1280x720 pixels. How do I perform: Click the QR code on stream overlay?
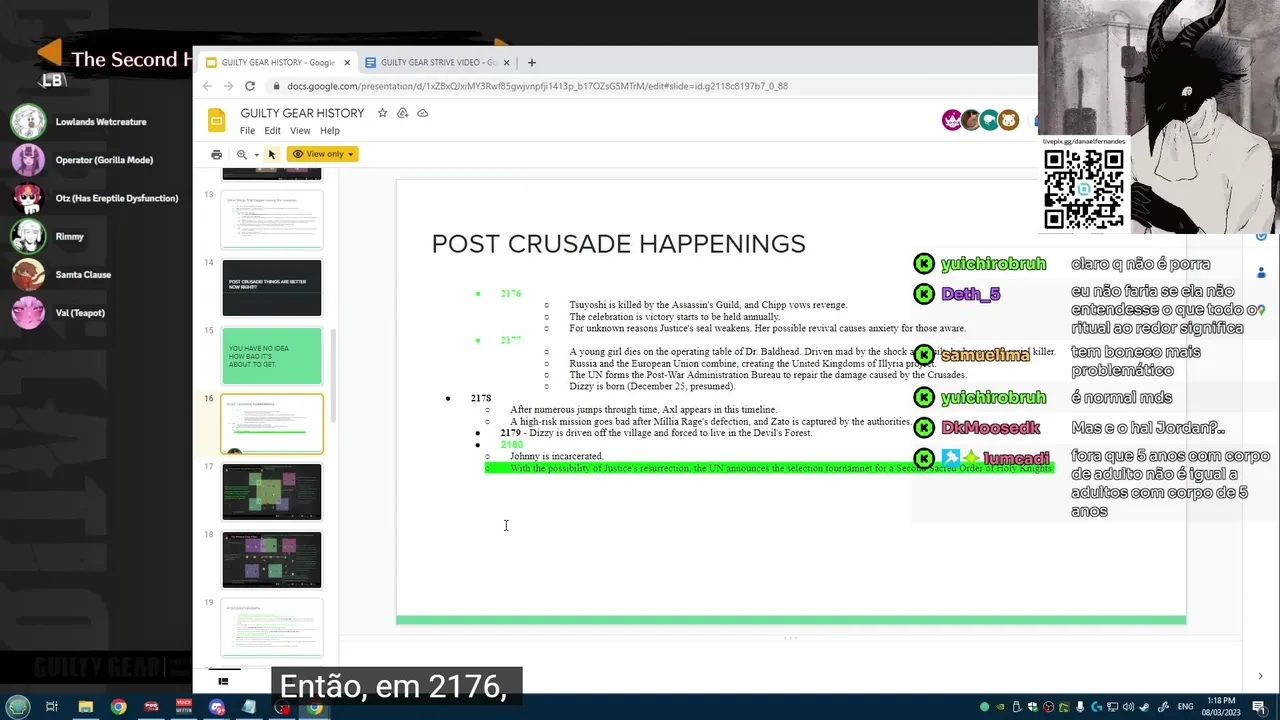point(1084,189)
